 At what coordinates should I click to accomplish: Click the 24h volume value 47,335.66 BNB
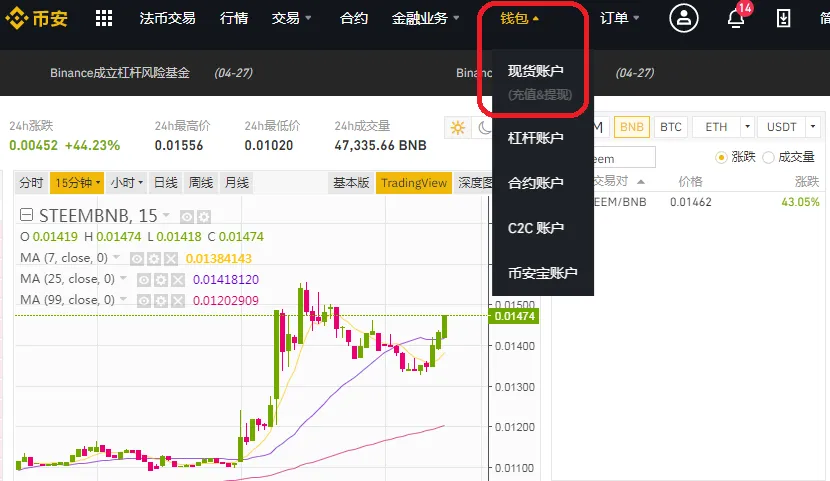click(380, 146)
